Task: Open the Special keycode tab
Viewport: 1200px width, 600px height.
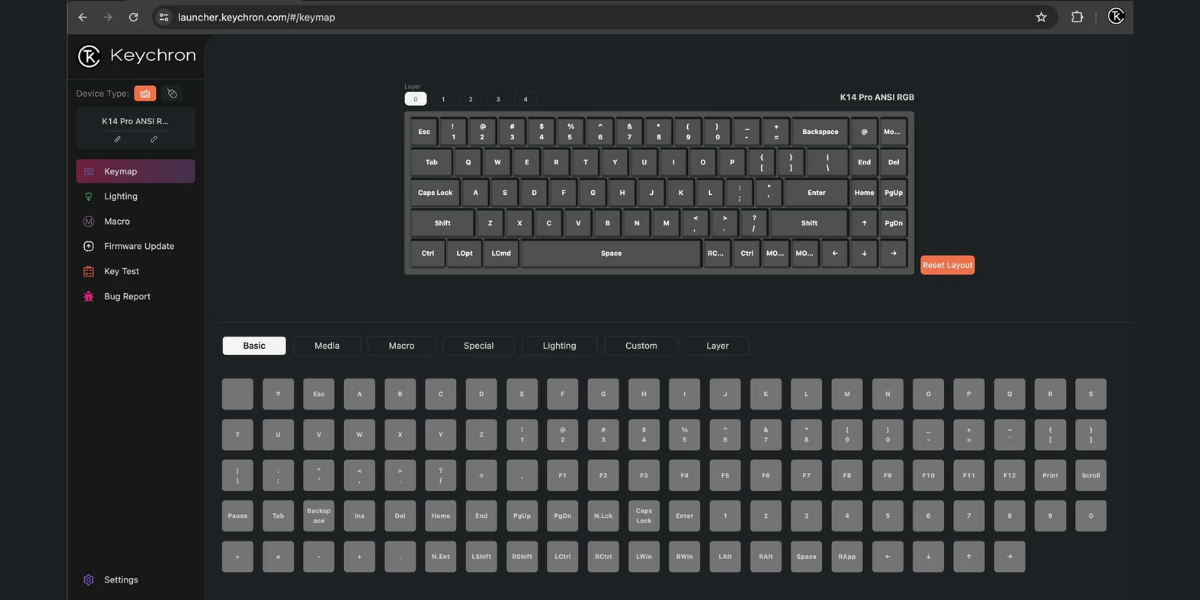Action: coord(478,346)
